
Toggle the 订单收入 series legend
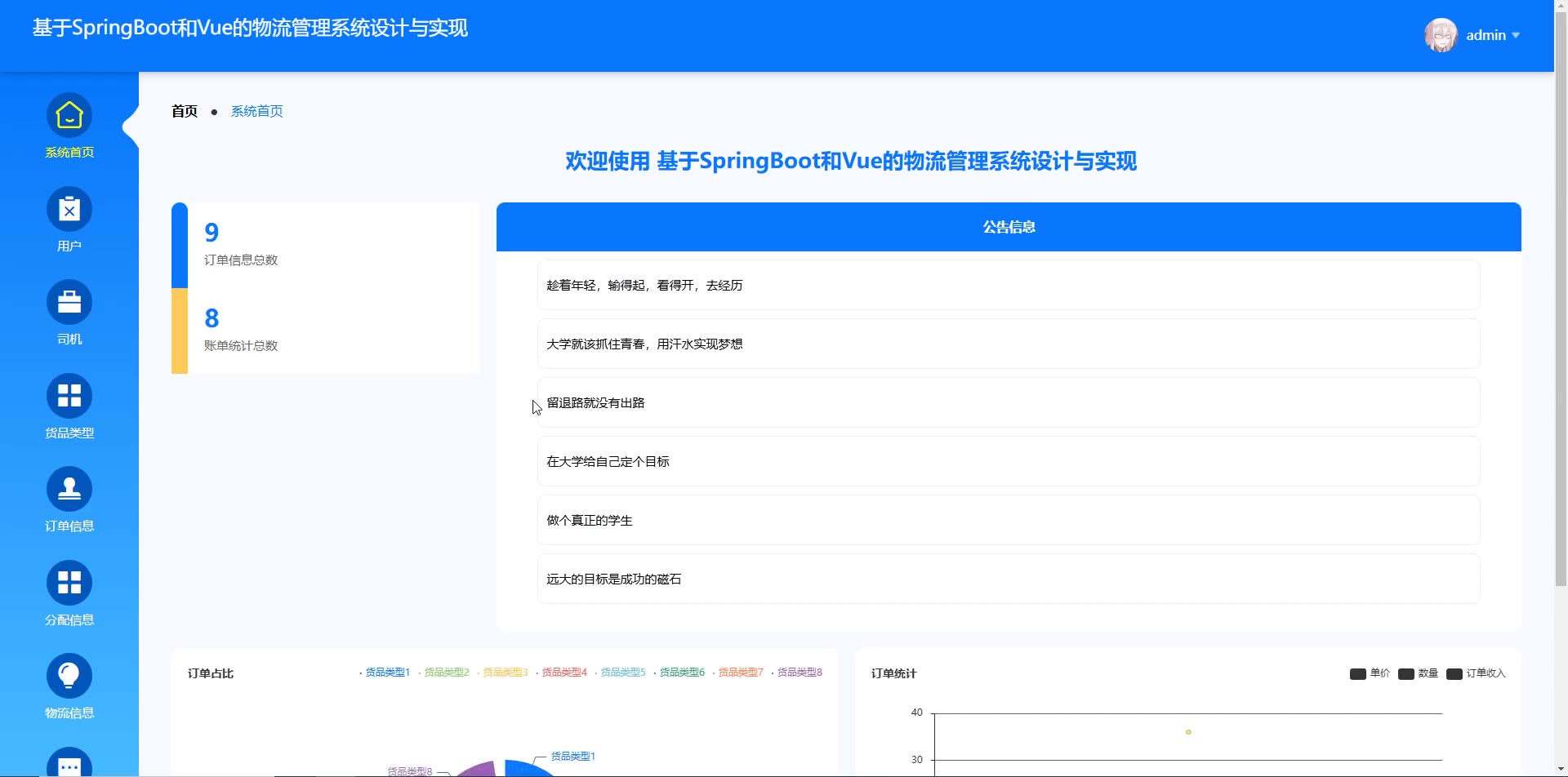pos(1477,673)
